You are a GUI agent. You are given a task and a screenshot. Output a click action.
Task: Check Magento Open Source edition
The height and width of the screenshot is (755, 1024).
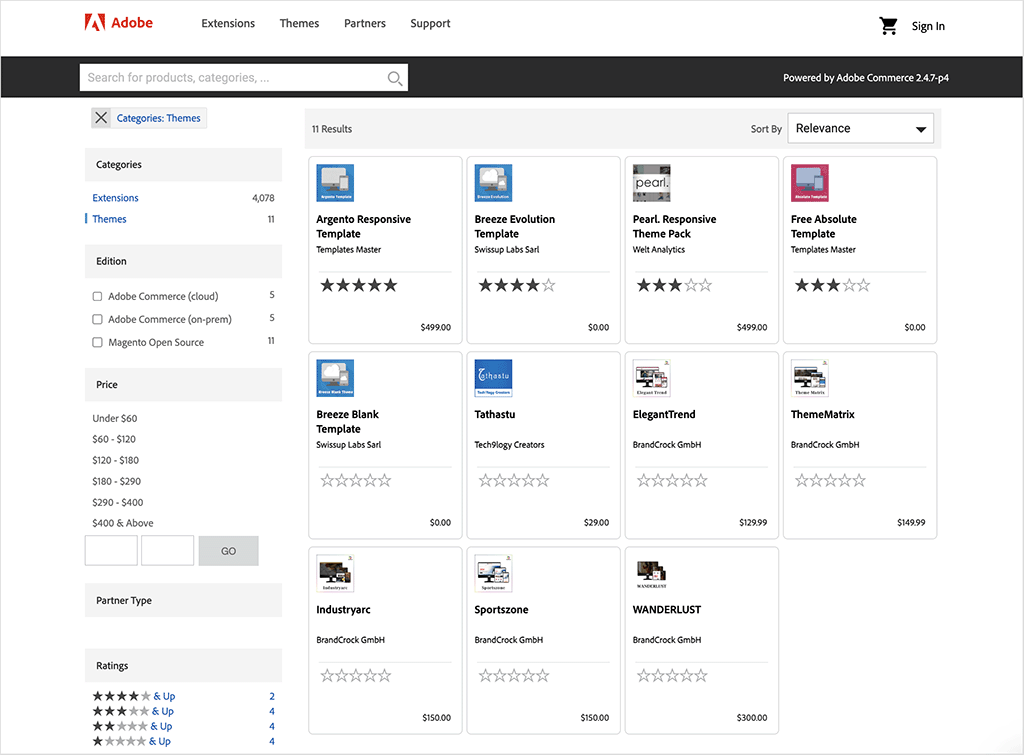[x=97, y=342]
